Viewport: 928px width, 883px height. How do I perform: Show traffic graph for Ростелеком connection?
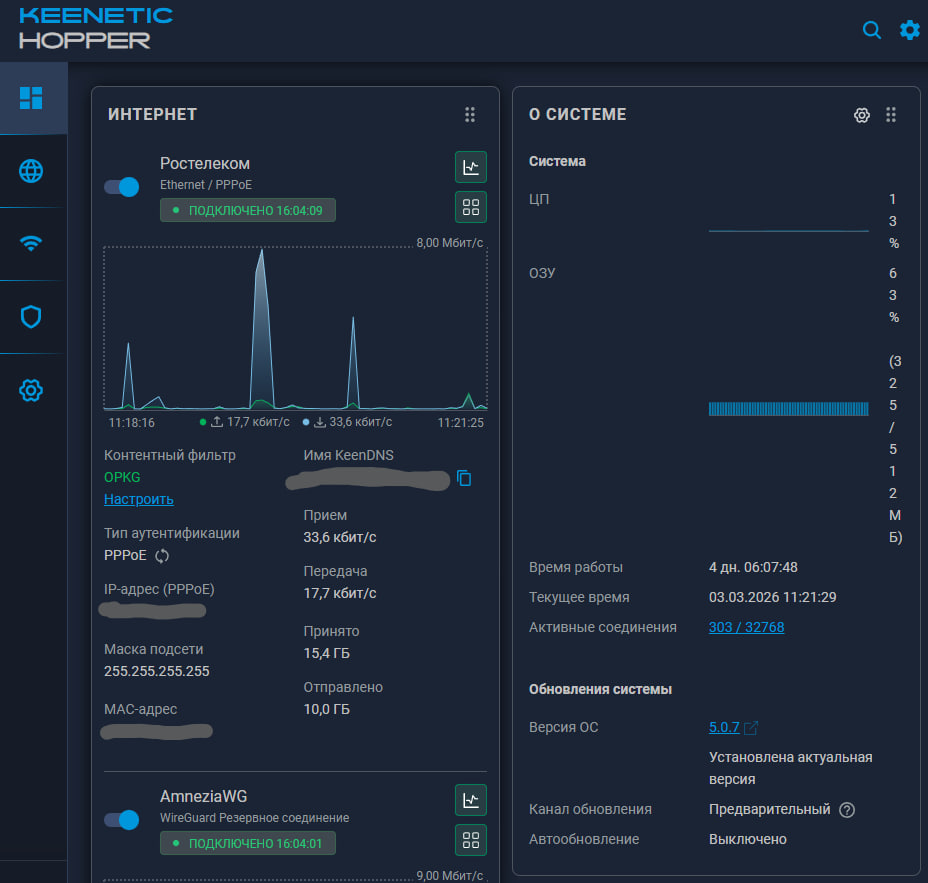point(470,167)
